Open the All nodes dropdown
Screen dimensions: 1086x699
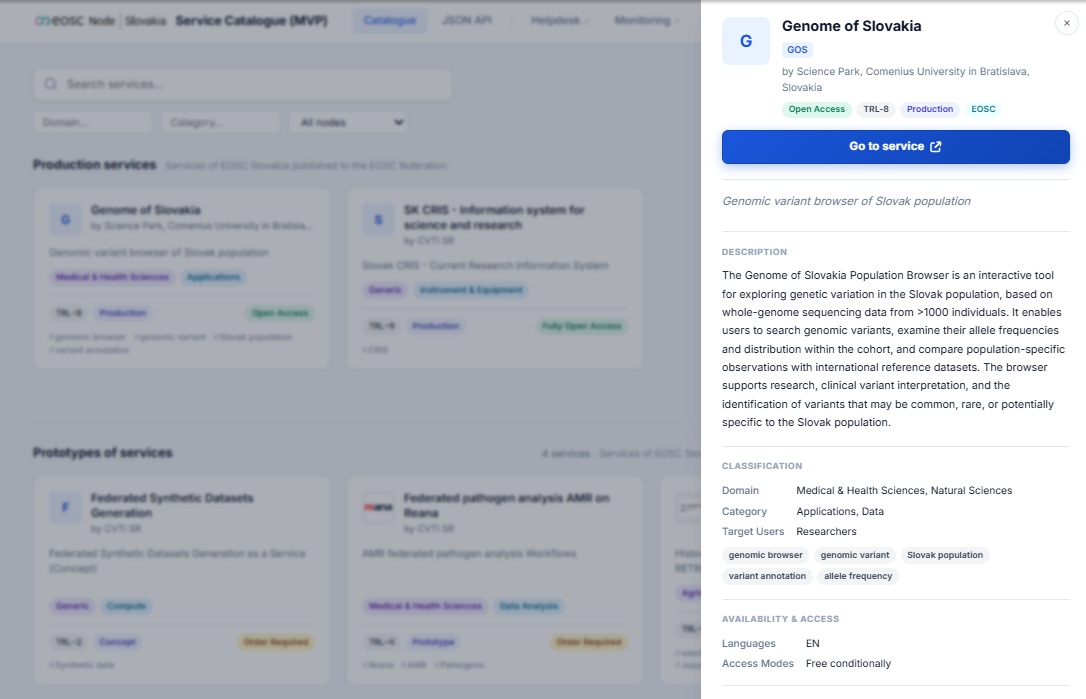348,123
